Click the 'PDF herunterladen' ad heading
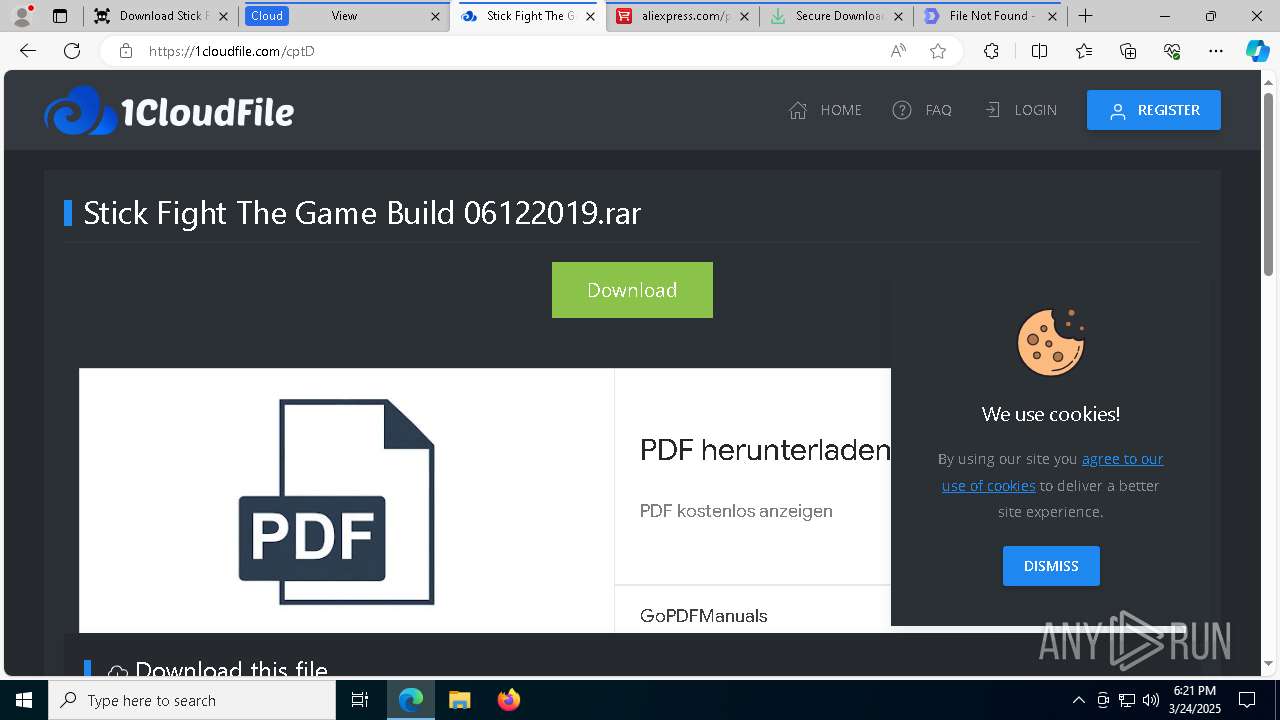This screenshot has width=1280, height=720. (765, 450)
